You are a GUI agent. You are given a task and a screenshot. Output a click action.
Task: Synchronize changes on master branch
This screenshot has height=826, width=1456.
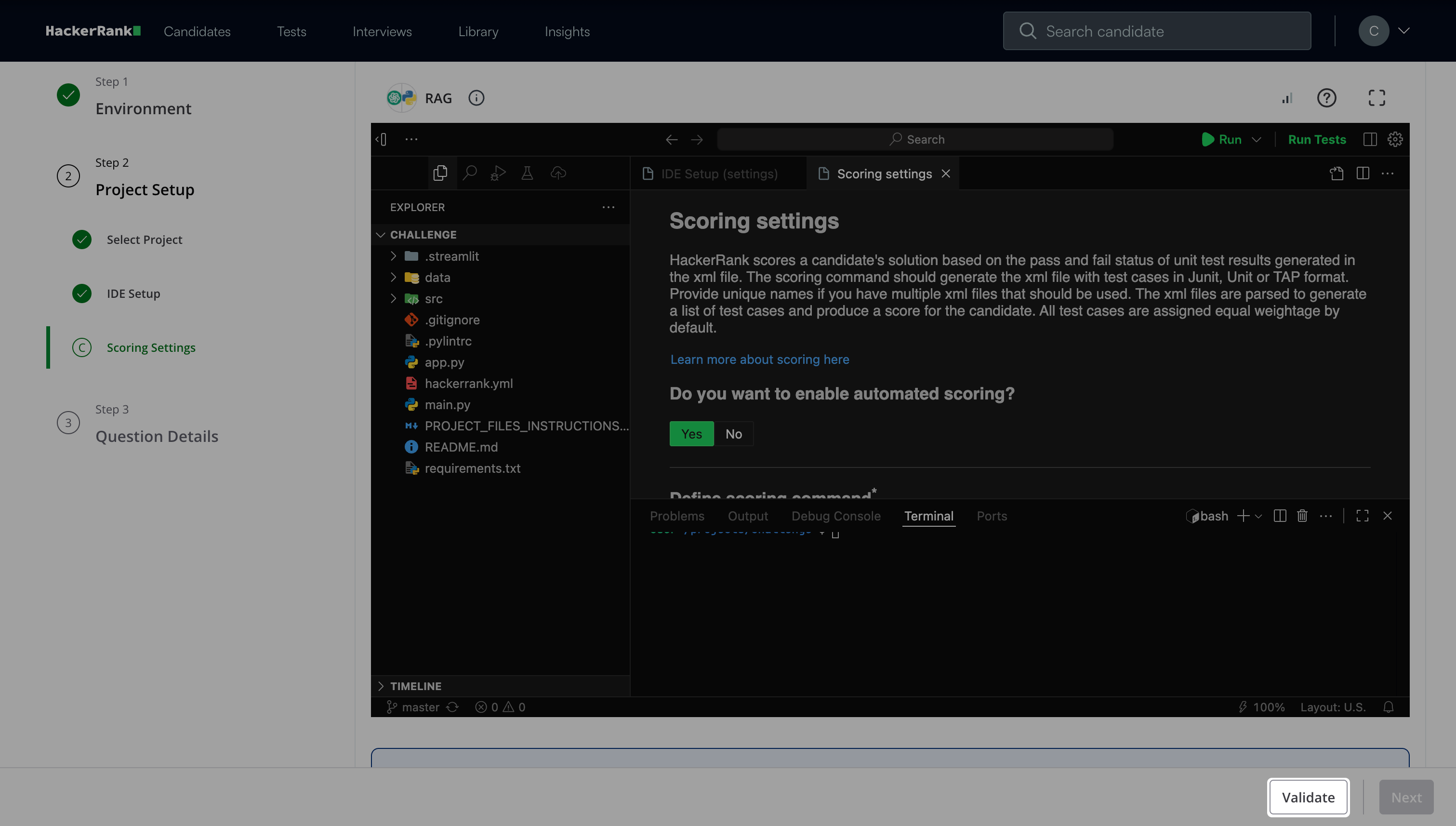[x=452, y=707]
